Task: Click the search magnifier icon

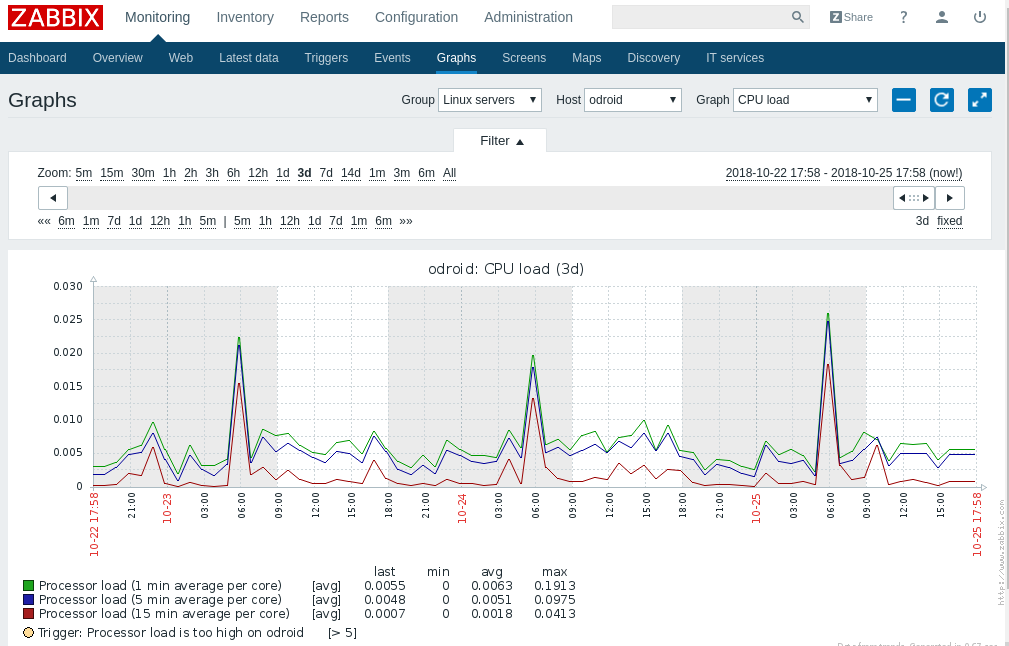Action: coord(797,17)
